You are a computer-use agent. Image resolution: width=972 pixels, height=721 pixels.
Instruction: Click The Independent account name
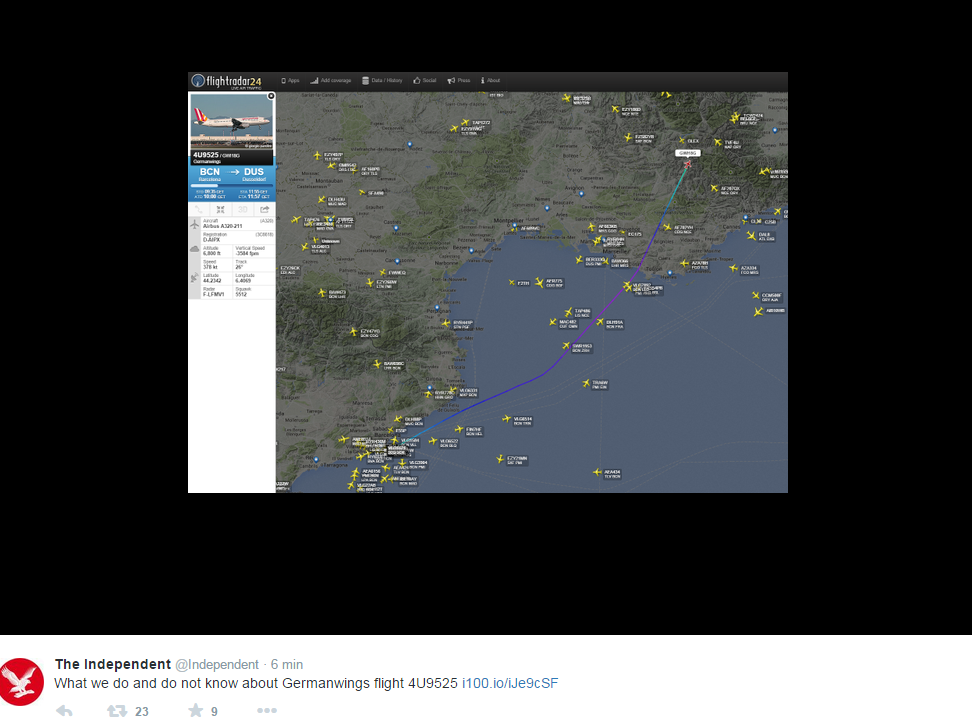[112, 664]
